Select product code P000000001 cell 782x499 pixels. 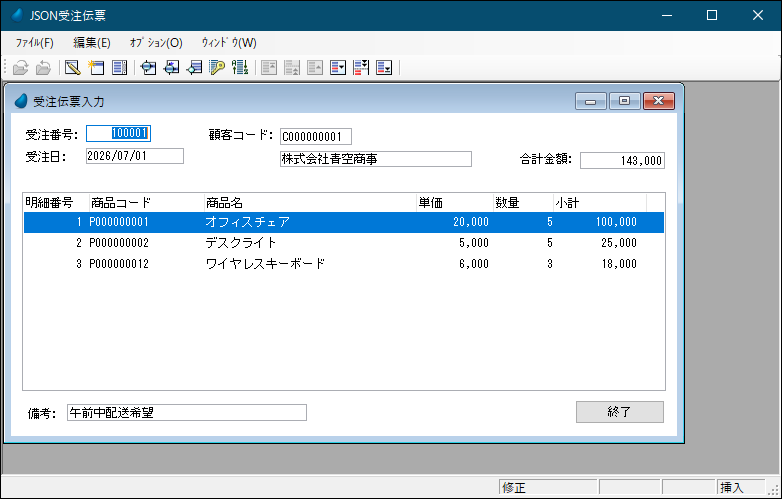coord(119,222)
